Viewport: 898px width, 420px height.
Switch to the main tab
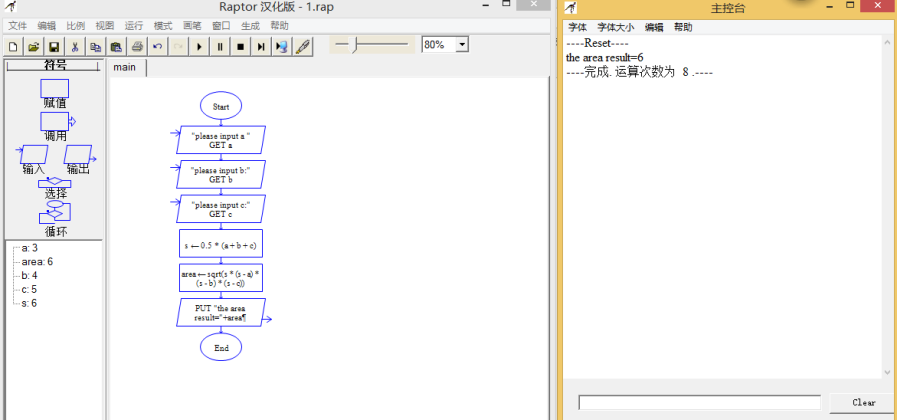(125, 67)
